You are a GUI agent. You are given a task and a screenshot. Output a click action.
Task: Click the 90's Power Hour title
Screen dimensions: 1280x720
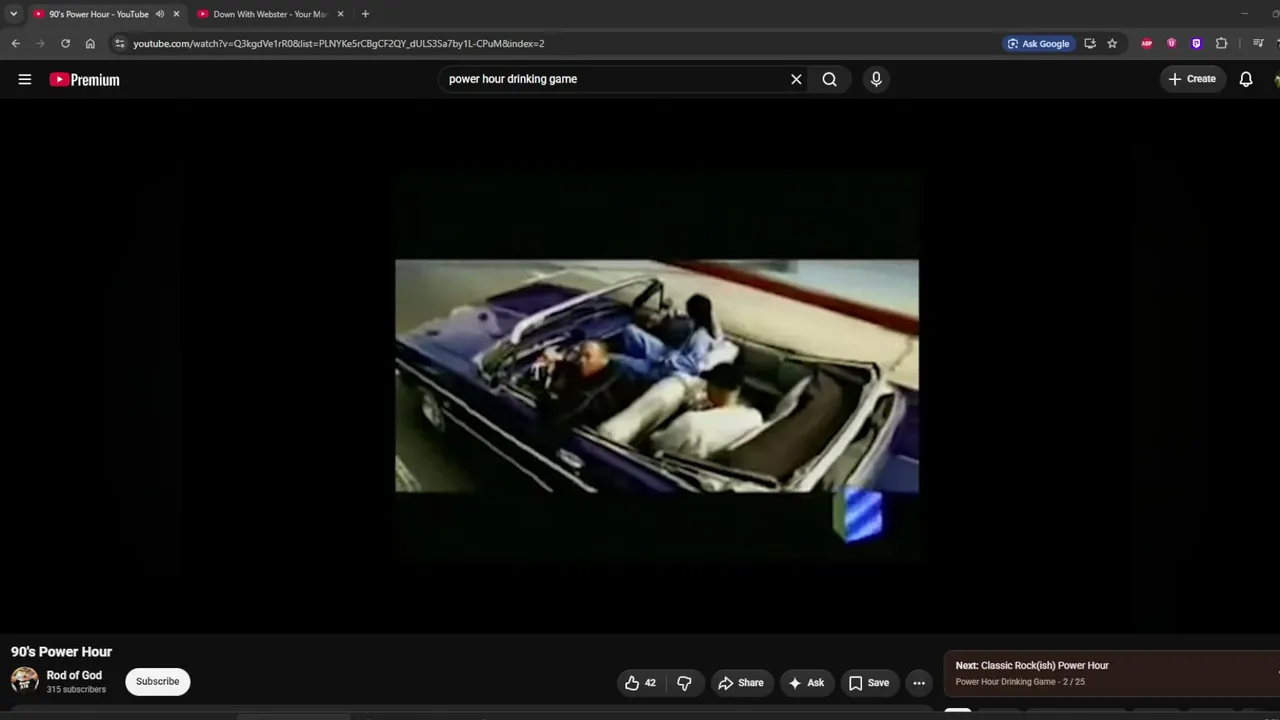coord(61,652)
